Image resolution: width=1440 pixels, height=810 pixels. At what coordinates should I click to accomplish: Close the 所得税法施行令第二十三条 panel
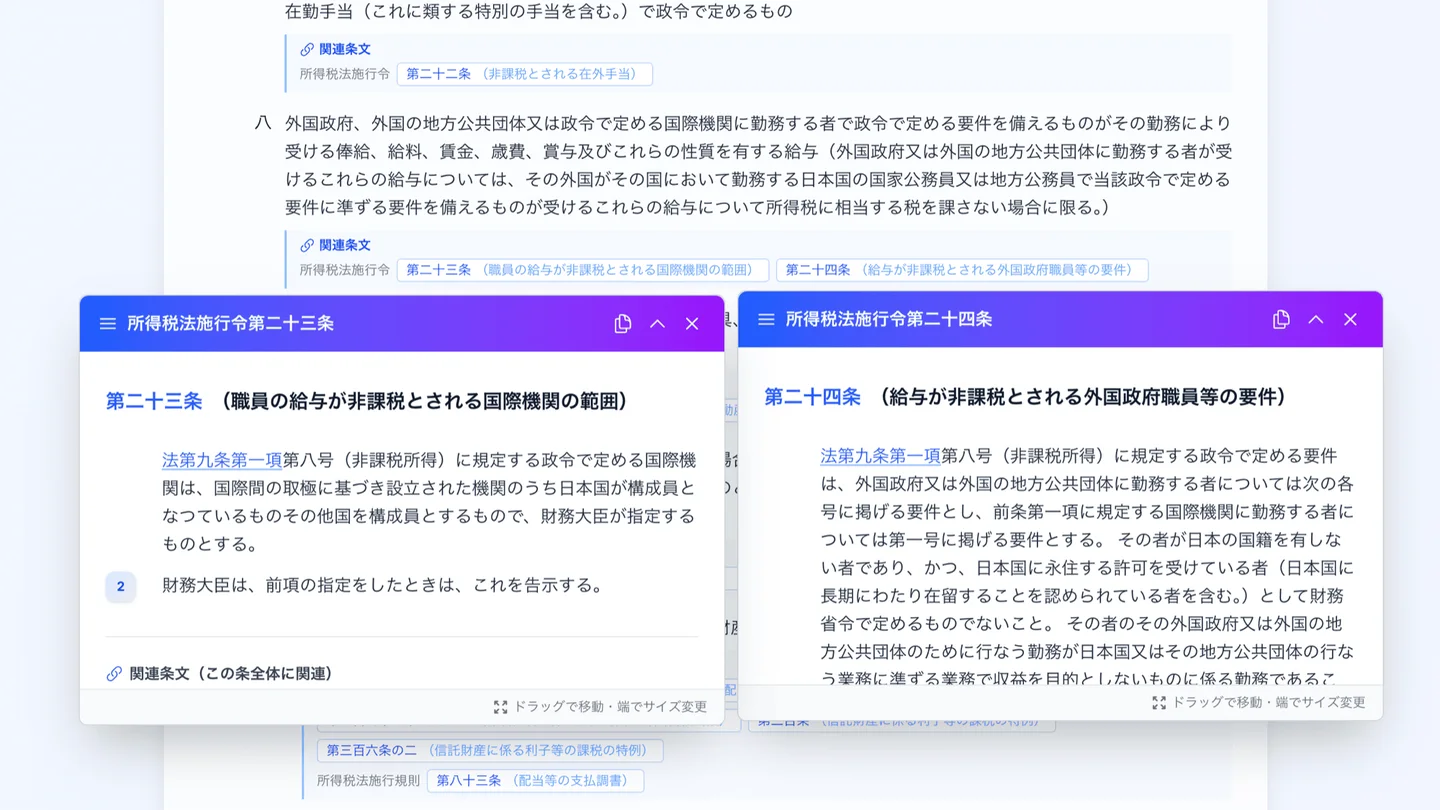coord(692,324)
